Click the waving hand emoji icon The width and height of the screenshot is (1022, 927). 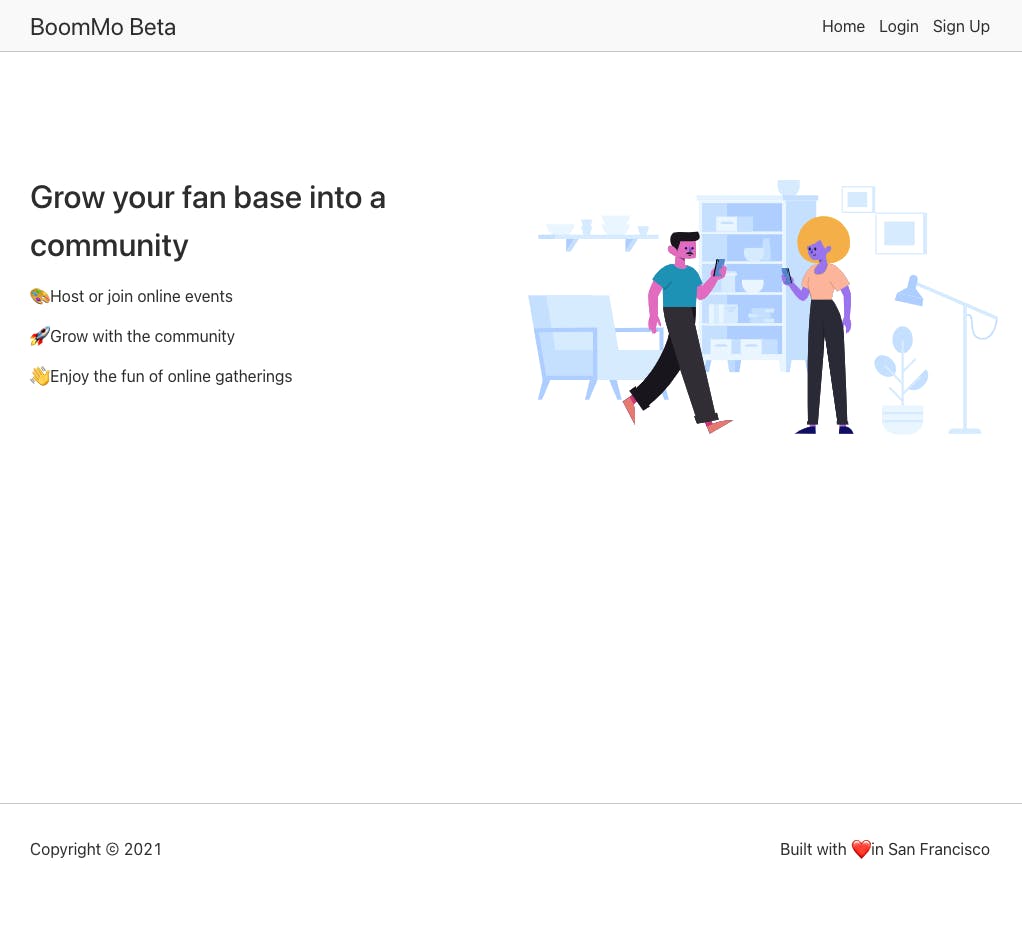40,376
